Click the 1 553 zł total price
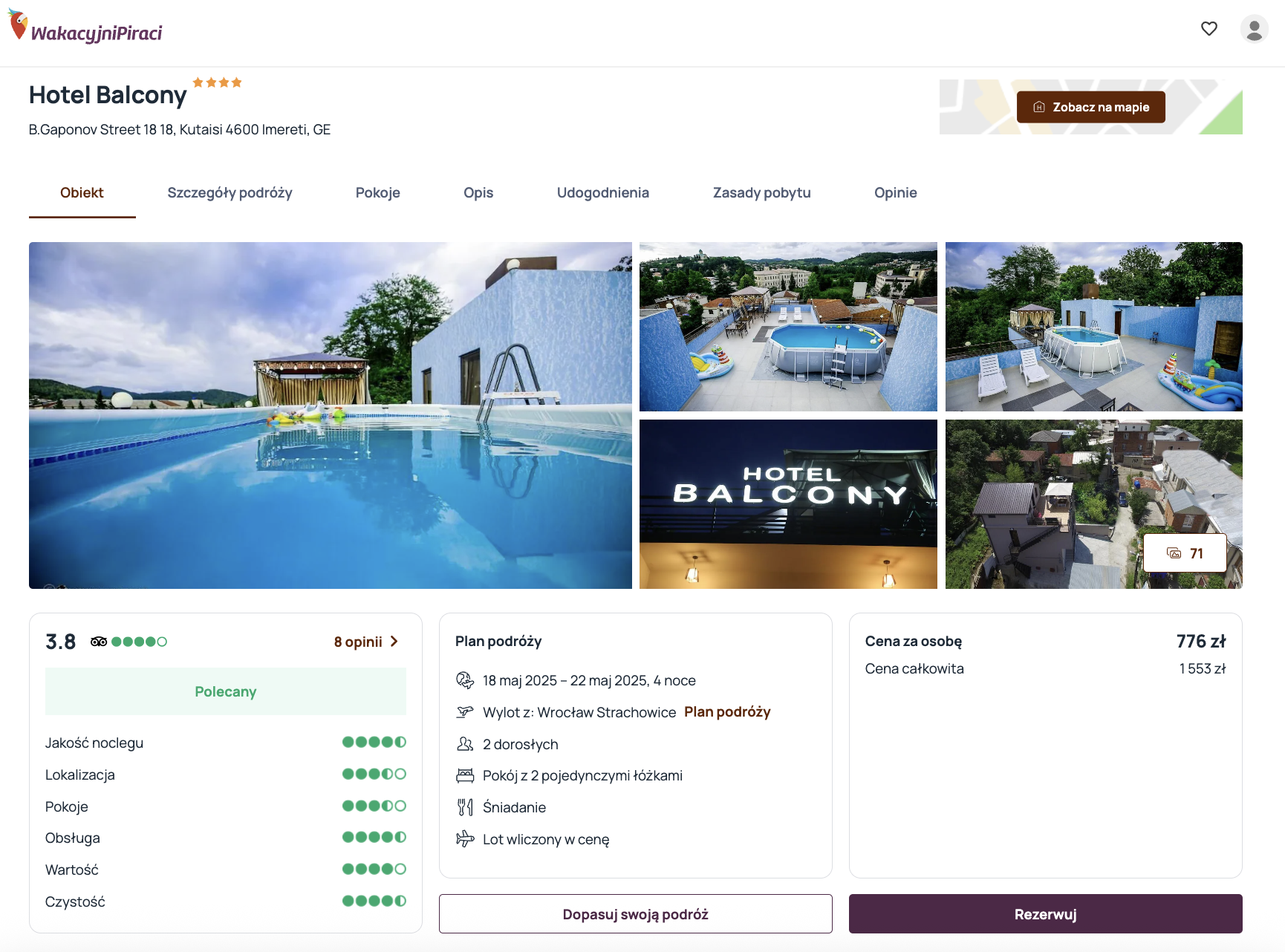This screenshot has width=1285, height=952. point(1203,669)
